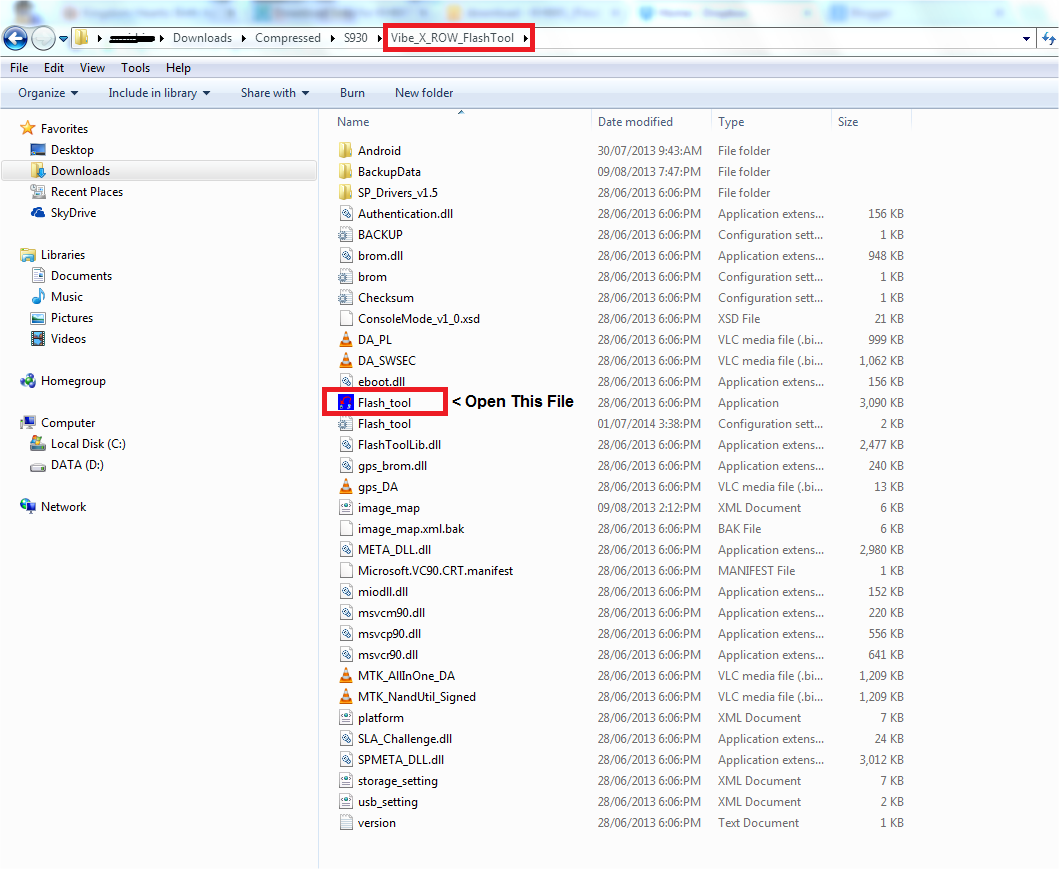
Task: Click Downloads in the breadcrumb path
Action: 202,38
